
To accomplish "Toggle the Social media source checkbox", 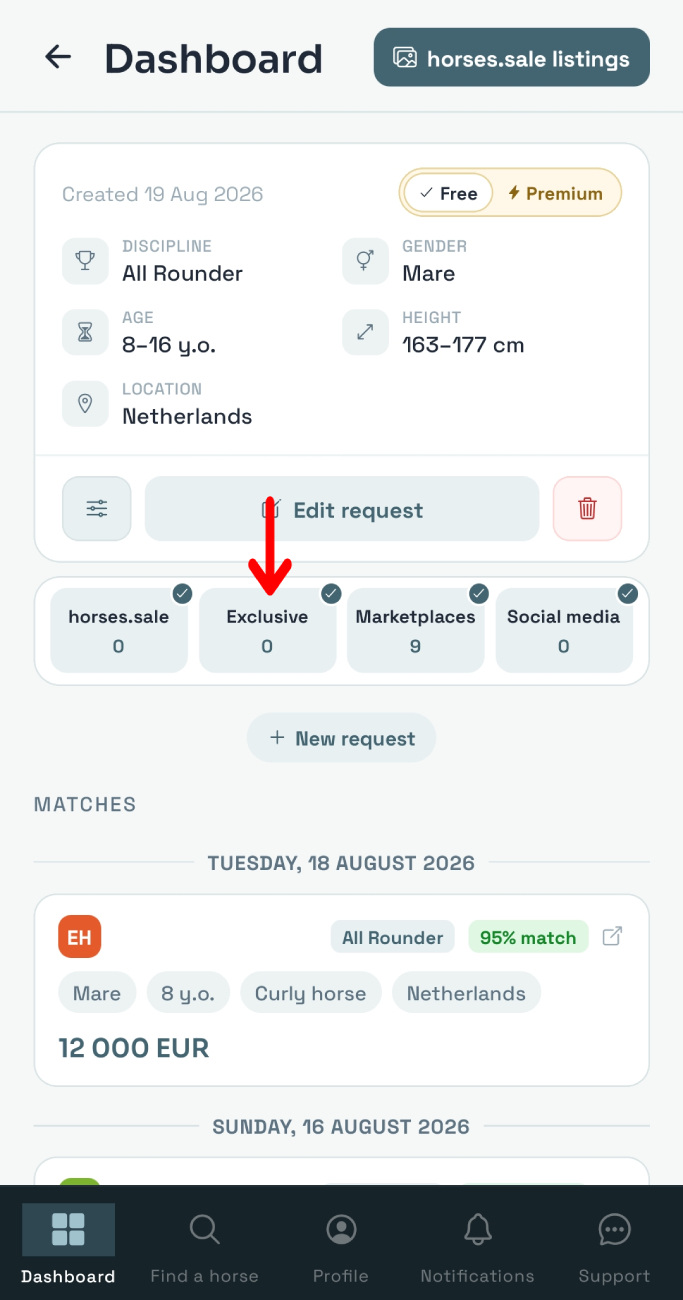I will tap(627, 594).
